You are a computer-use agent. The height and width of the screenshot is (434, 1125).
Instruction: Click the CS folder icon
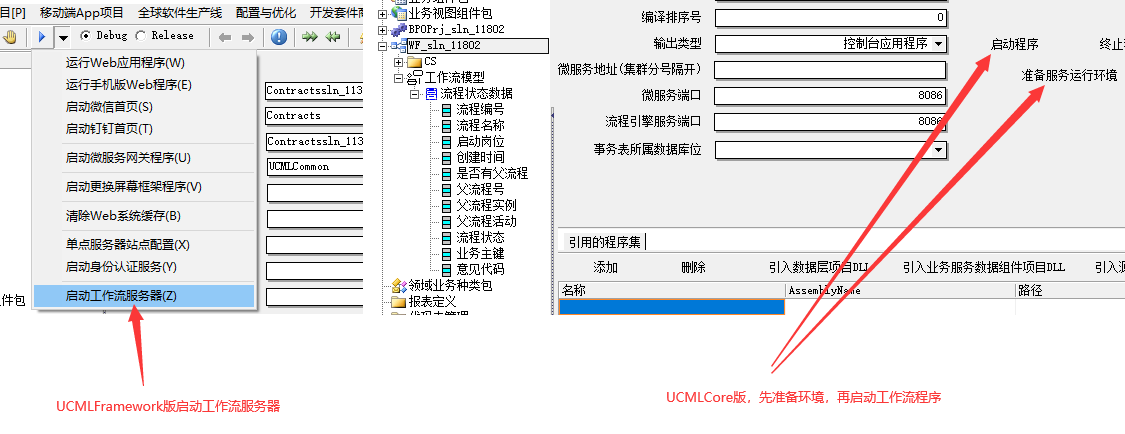415,62
